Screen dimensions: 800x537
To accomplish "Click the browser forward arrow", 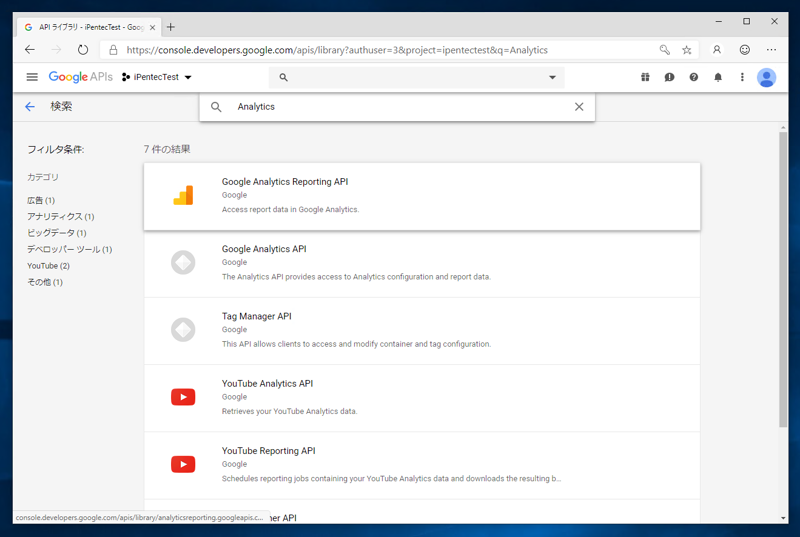I will [57, 49].
